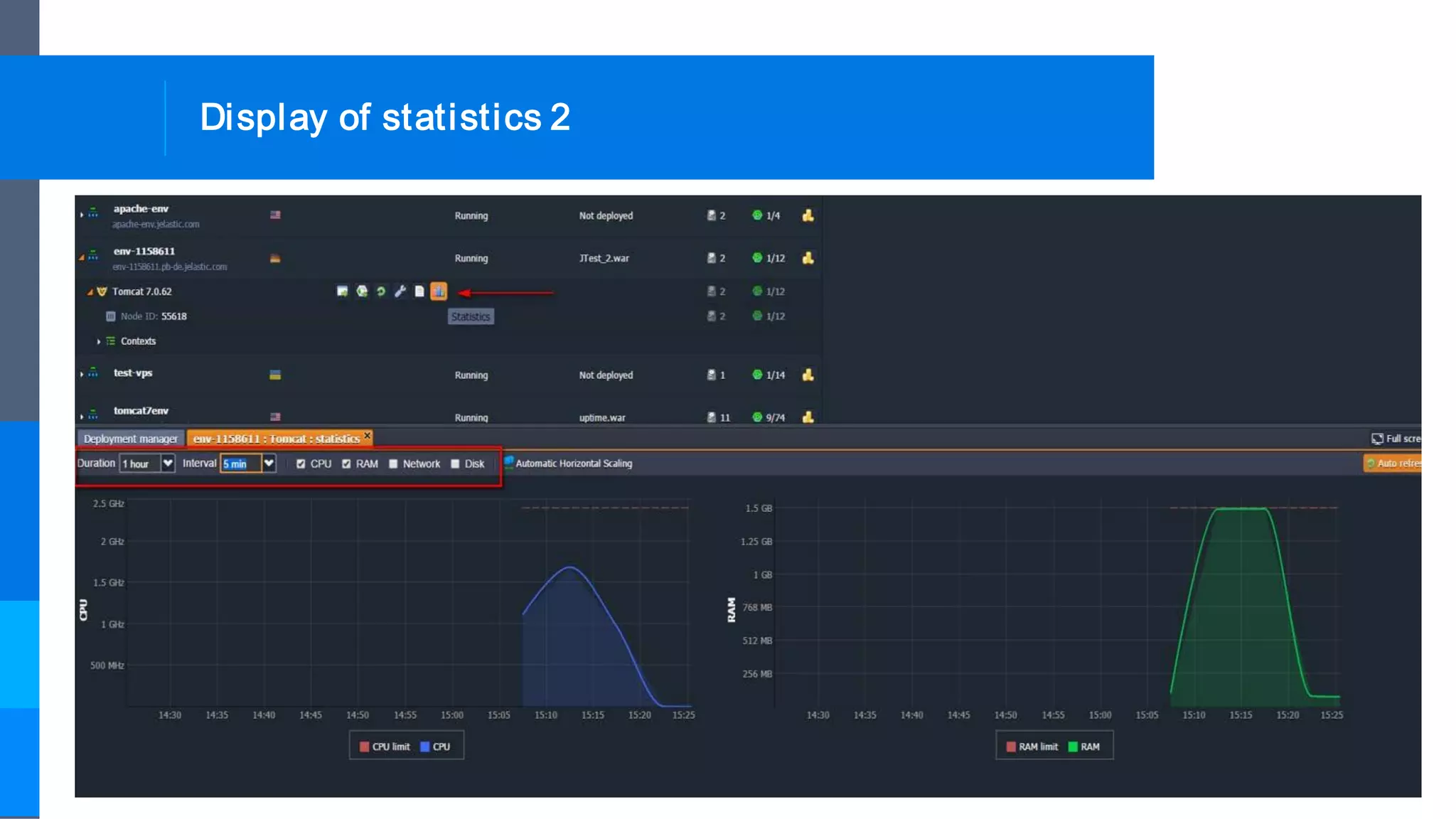Viewport: 1456px width, 819px height.
Task: Switch to Deployment manager tab
Action: point(131,439)
